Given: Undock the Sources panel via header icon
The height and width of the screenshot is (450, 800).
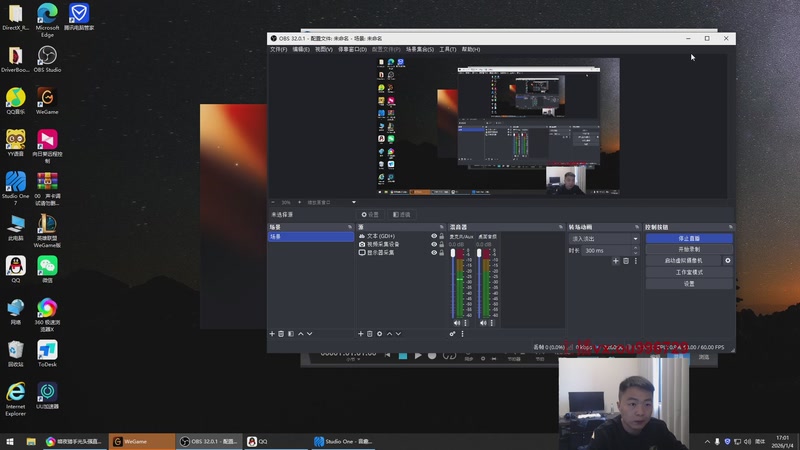Looking at the screenshot, I should pyautogui.click(x=442, y=227).
